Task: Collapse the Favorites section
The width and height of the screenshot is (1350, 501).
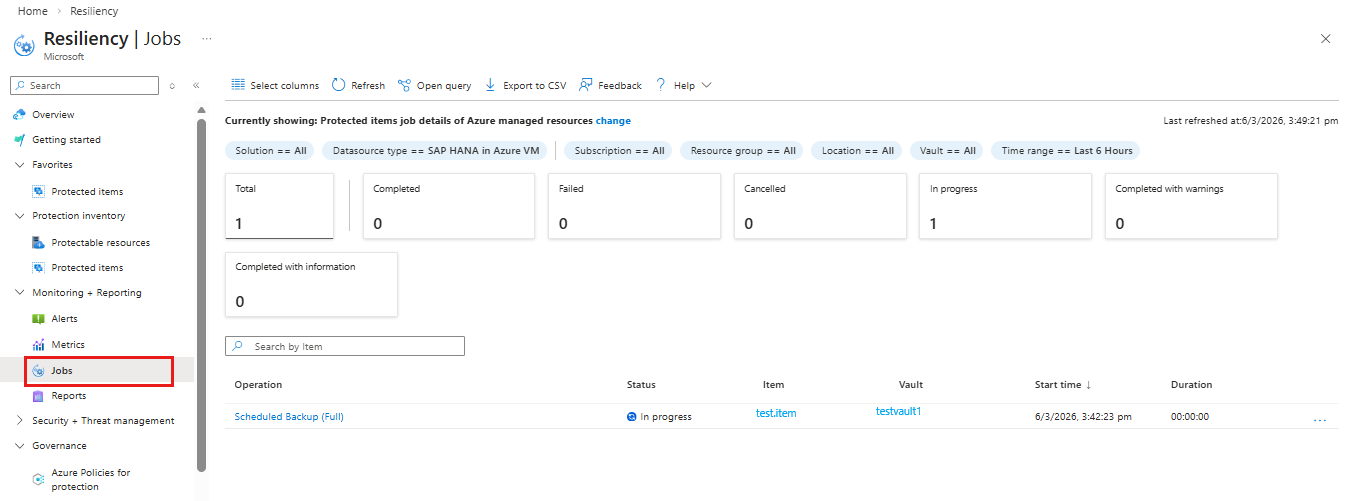Action: tap(19, 165)
